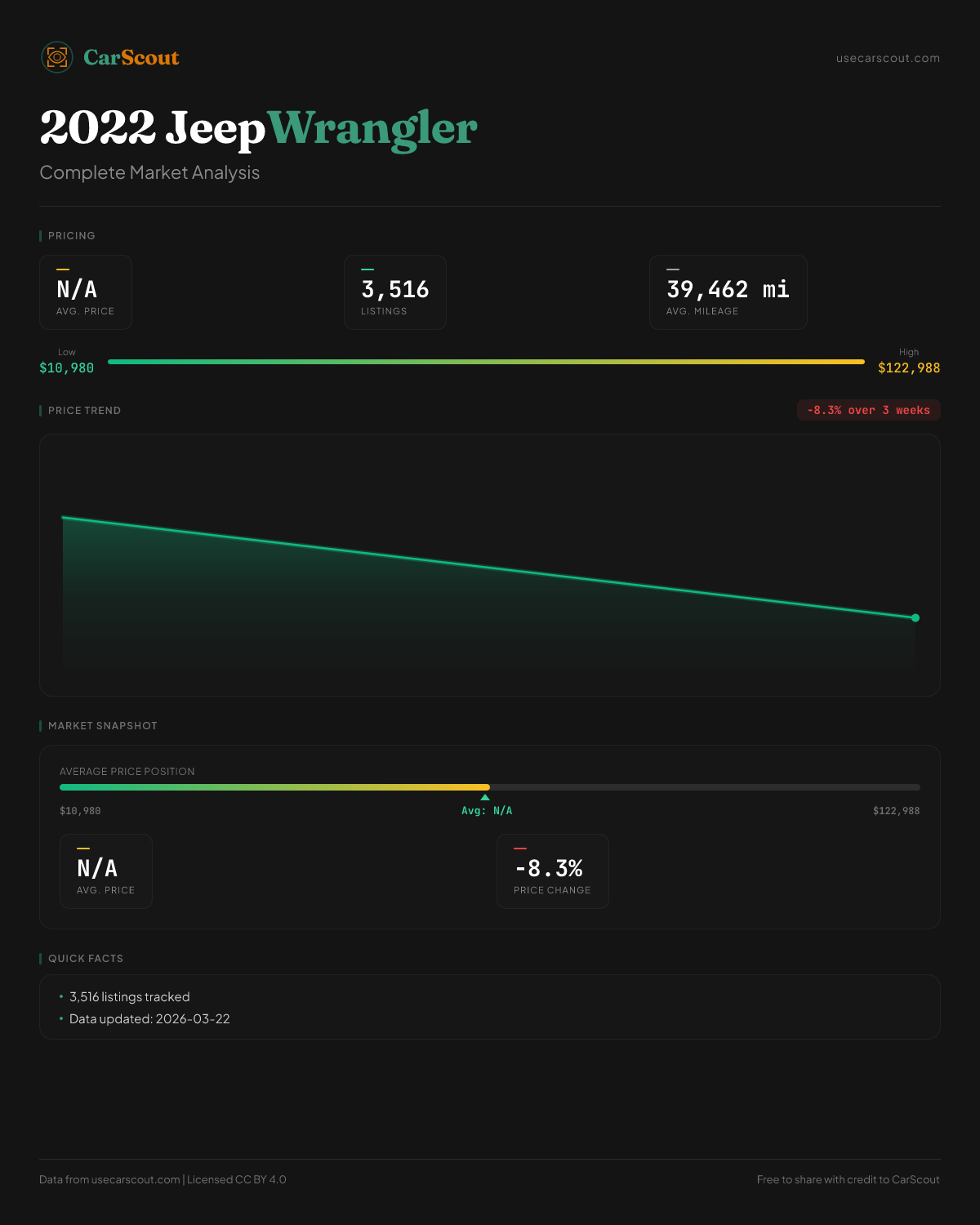Click the $10,980 low price value
The image size is (980, 1225).
pos(67,367)
